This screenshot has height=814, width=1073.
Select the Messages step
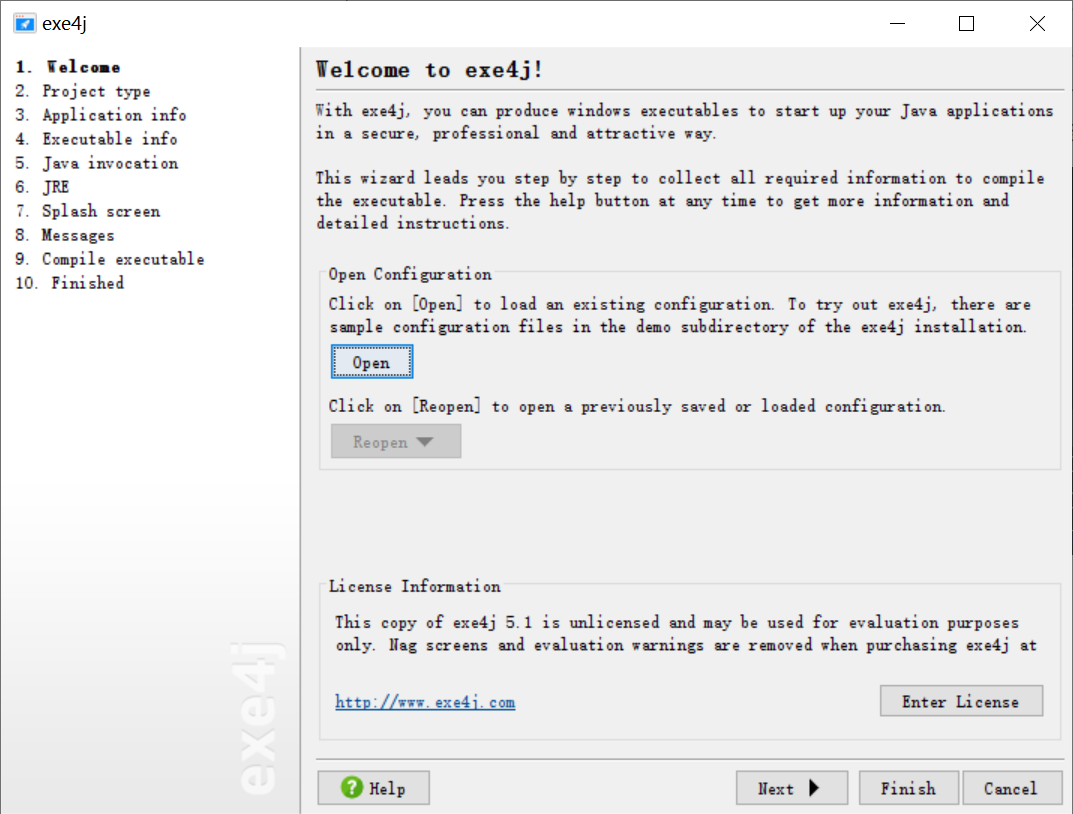click(65, 235)
